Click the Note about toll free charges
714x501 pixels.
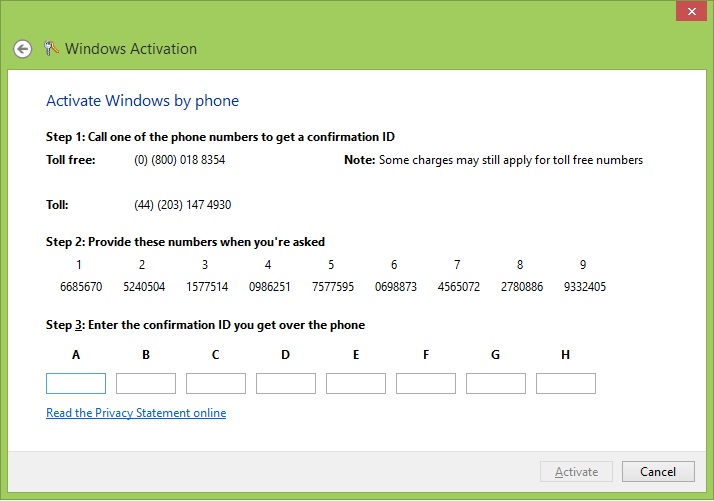pyautogui.click(x=494, y=160)
